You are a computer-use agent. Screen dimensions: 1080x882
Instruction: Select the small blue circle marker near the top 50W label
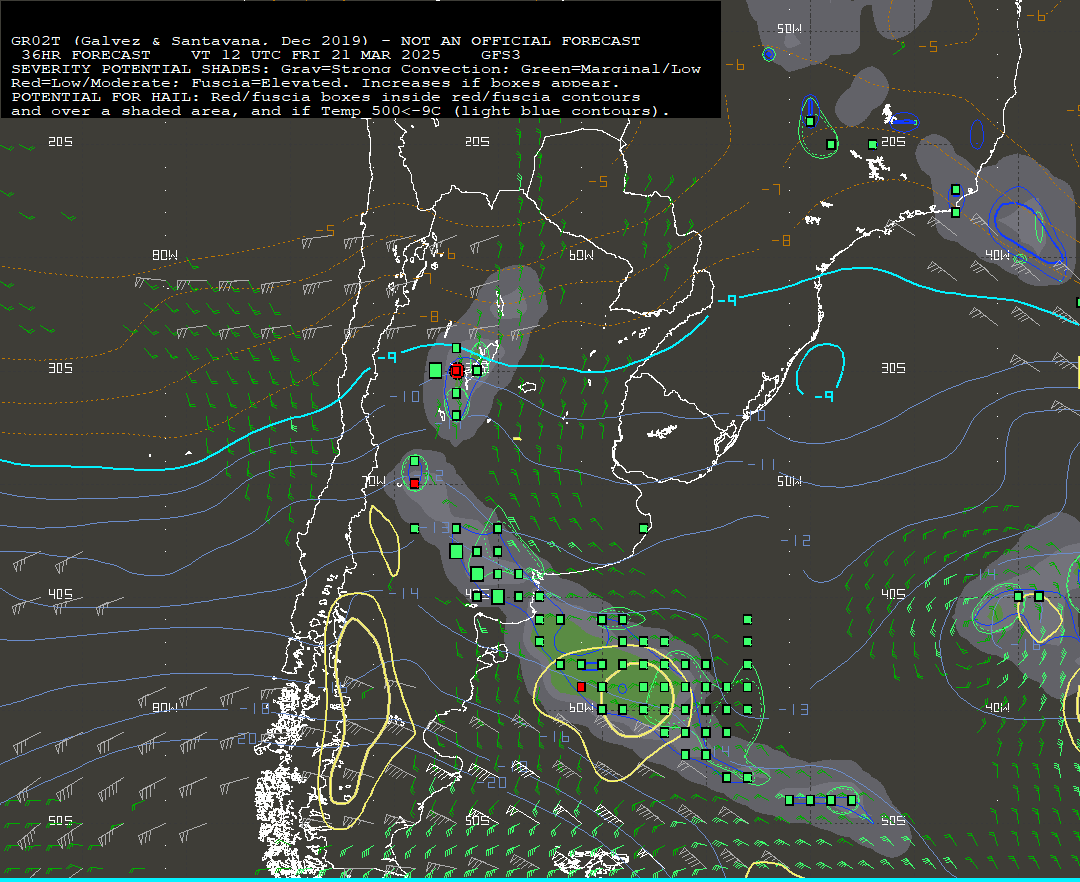769,54
